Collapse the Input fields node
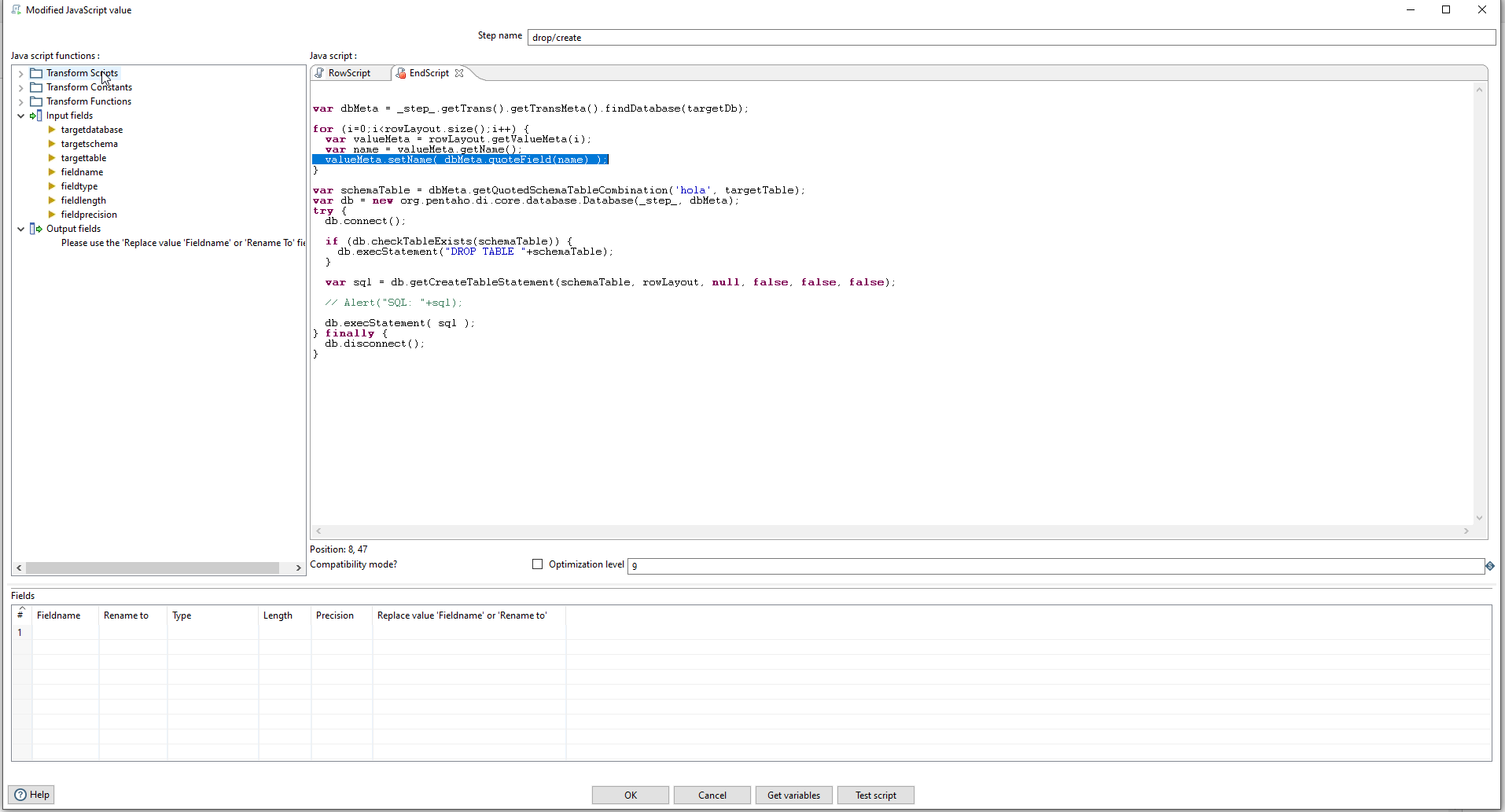1505x812 pixels. 20,115
